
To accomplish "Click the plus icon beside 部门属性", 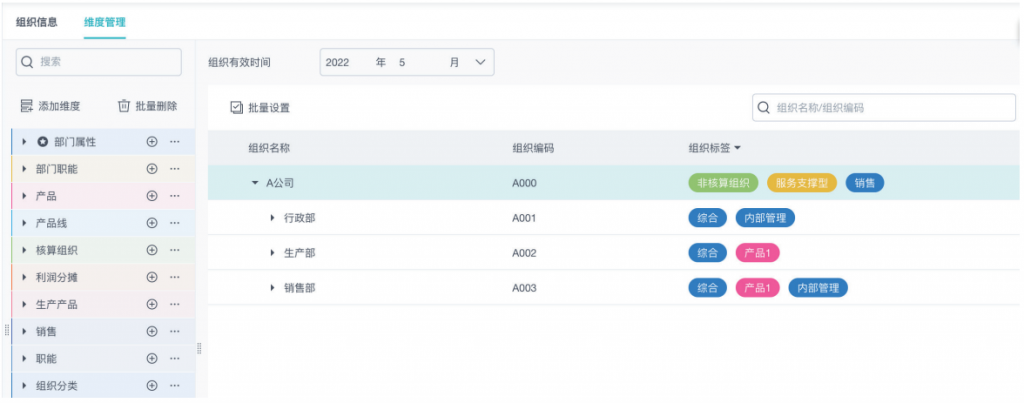I will (152, 142).
